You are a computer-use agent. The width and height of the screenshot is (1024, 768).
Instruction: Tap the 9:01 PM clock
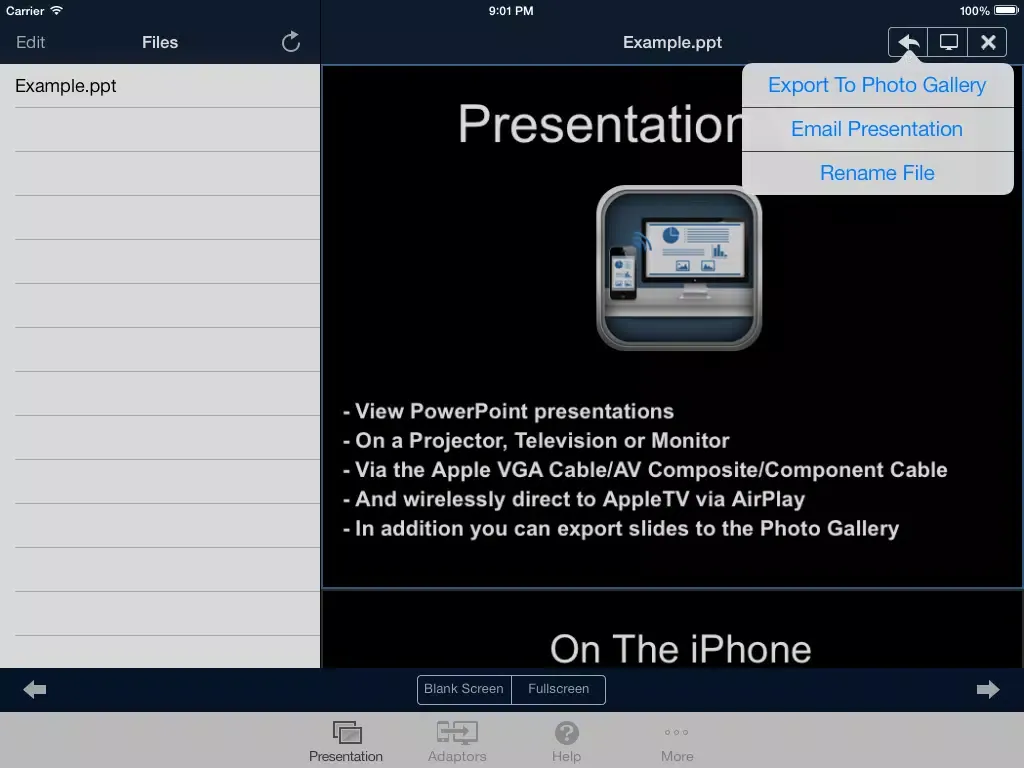(511, 10)
